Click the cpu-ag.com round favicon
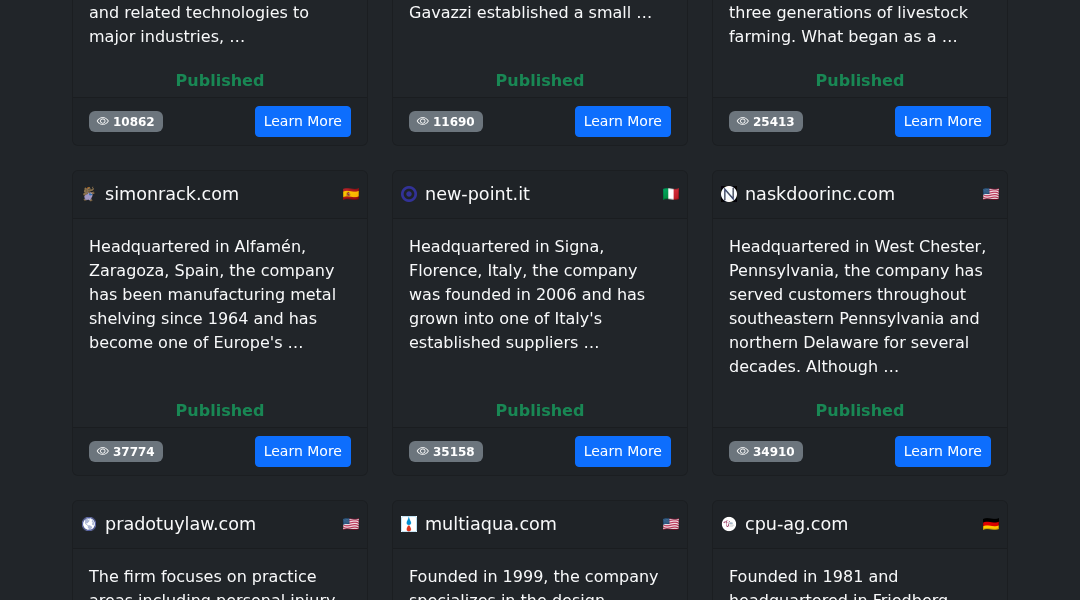Viewport: 1080px width, 600px height. [729, 524]
